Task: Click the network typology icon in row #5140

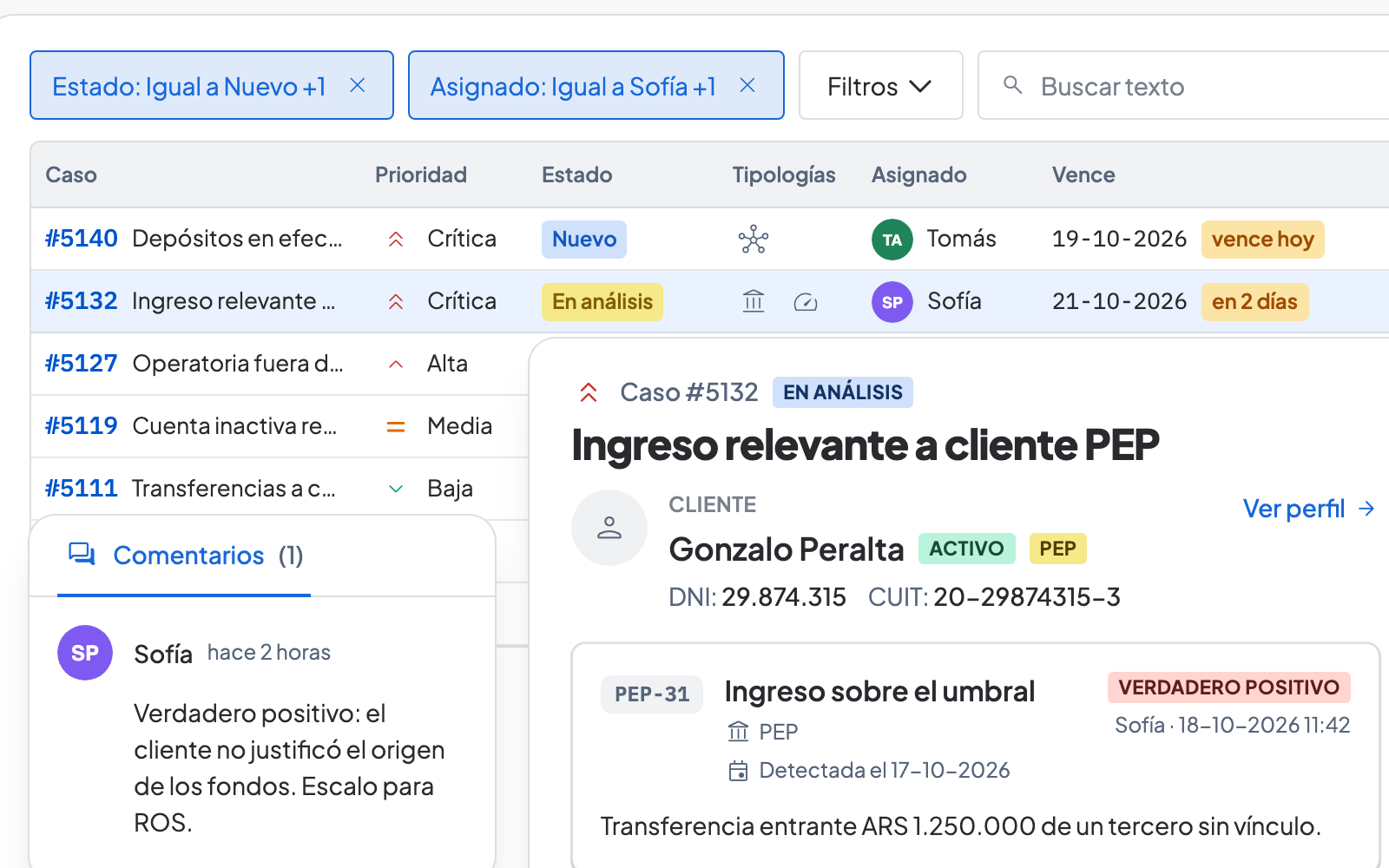Action: [x=754, y=240]
